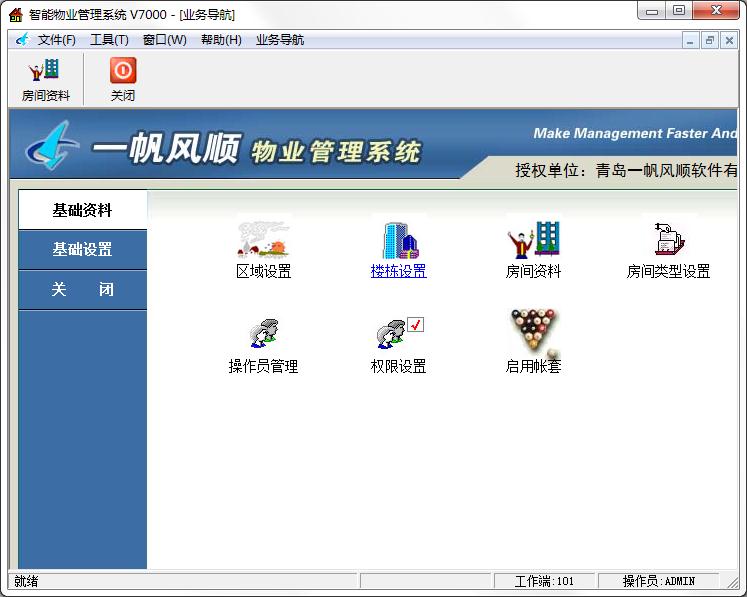Click the 楼栋设置 link text

pyautogui.click(x=398, y=271)
